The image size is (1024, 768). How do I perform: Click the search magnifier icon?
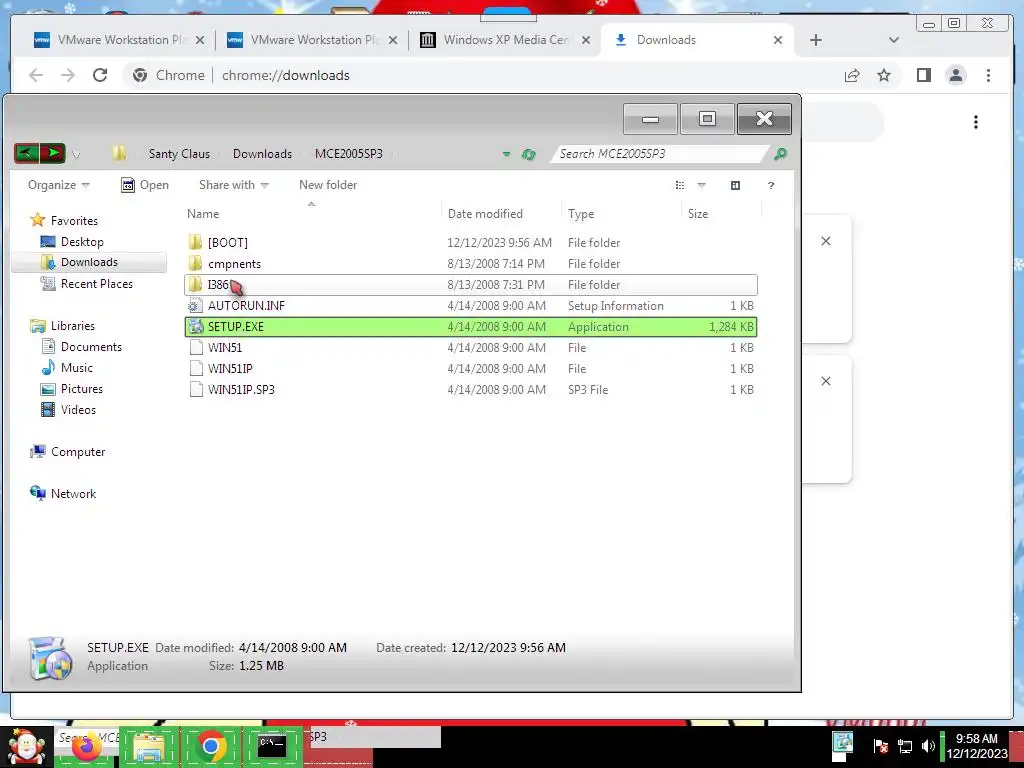click(x=780, y=154)
